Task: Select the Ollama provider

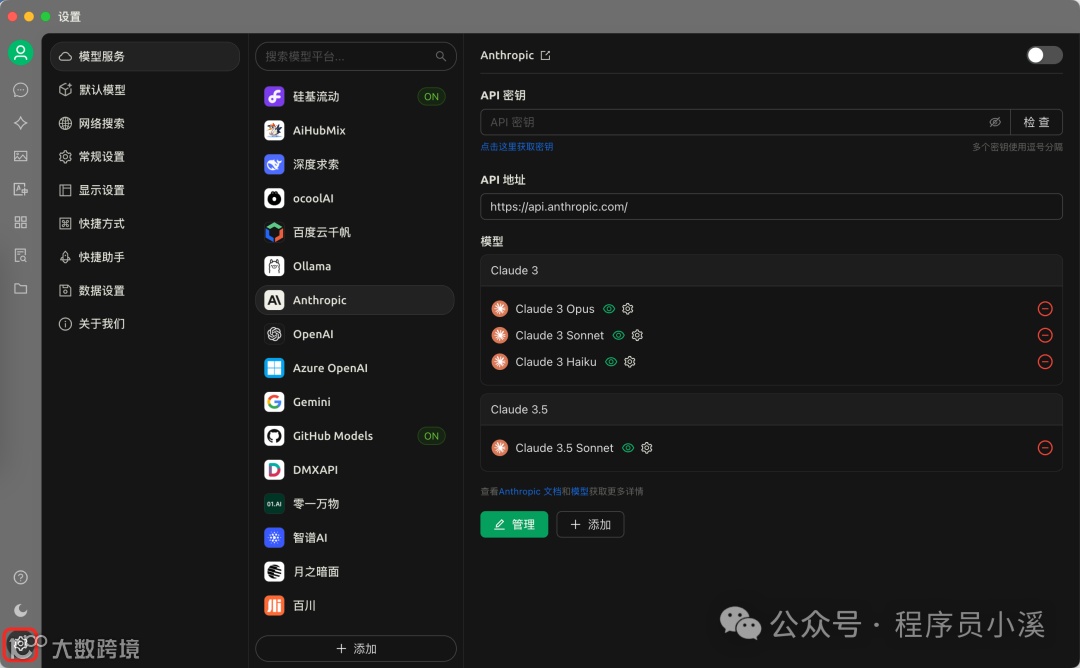Action: [x=355, y=266]
